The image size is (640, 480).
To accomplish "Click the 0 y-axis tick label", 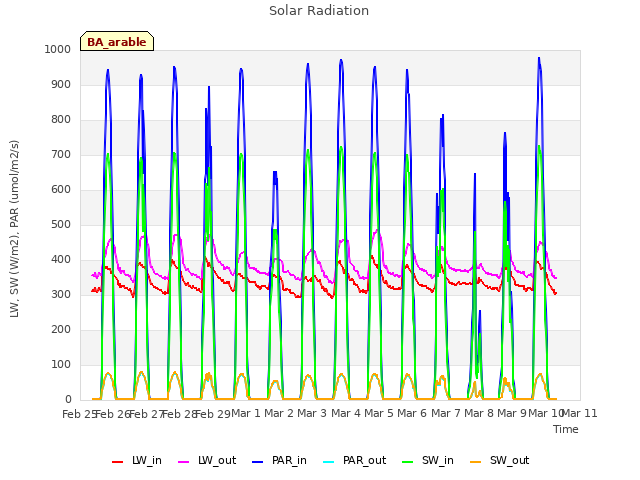I will tap(68, 400).
